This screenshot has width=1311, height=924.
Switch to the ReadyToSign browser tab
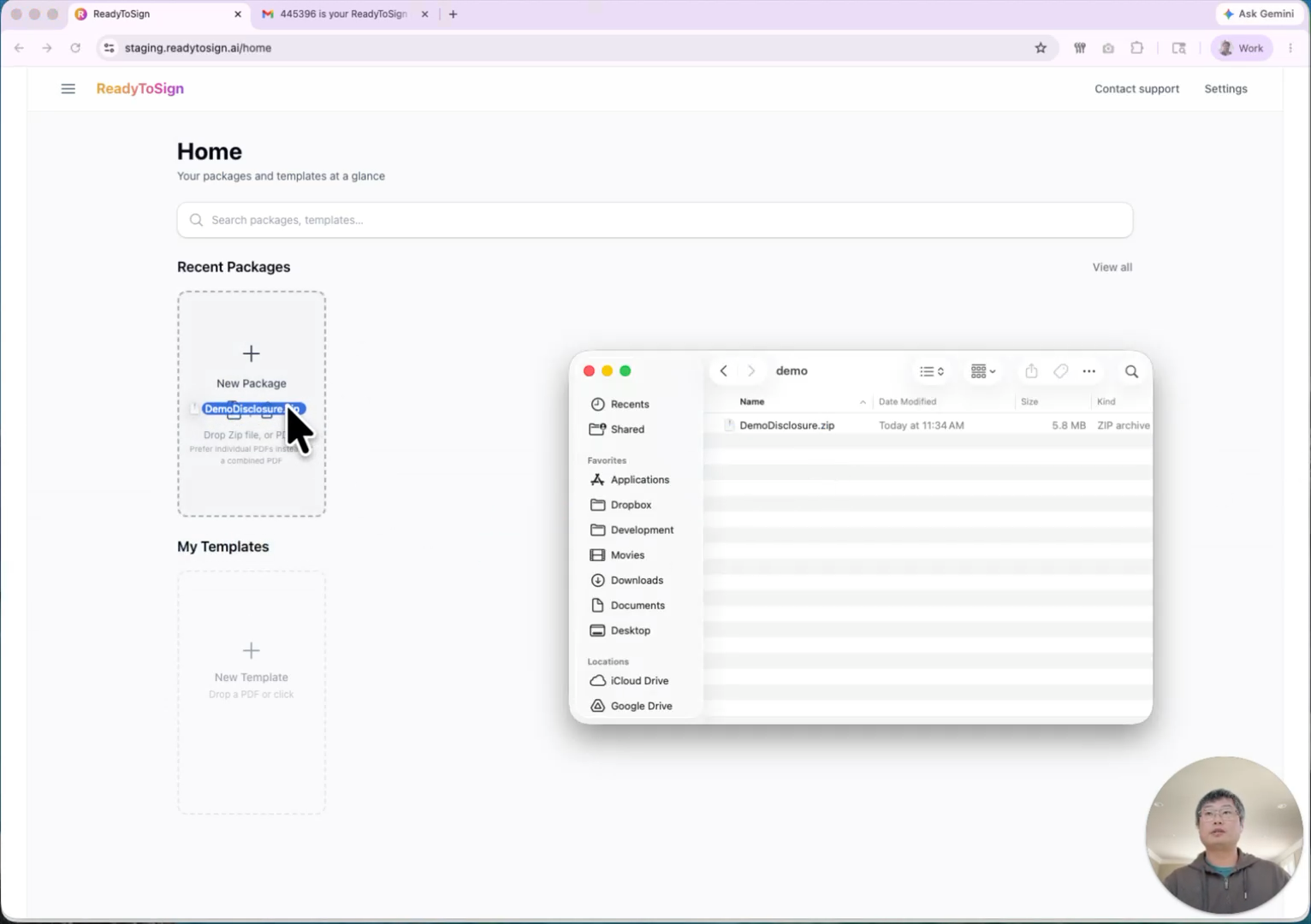158,14
